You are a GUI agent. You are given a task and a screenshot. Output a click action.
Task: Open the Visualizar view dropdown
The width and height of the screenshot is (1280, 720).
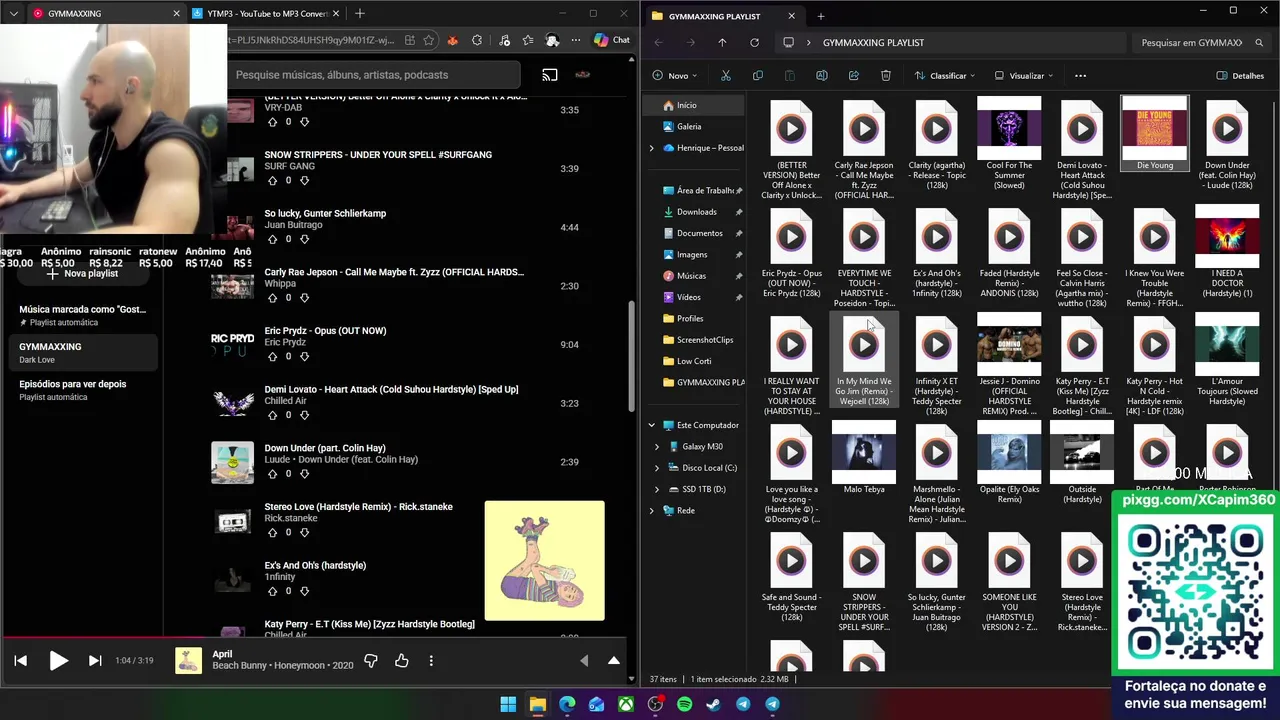pos(1025,75)
